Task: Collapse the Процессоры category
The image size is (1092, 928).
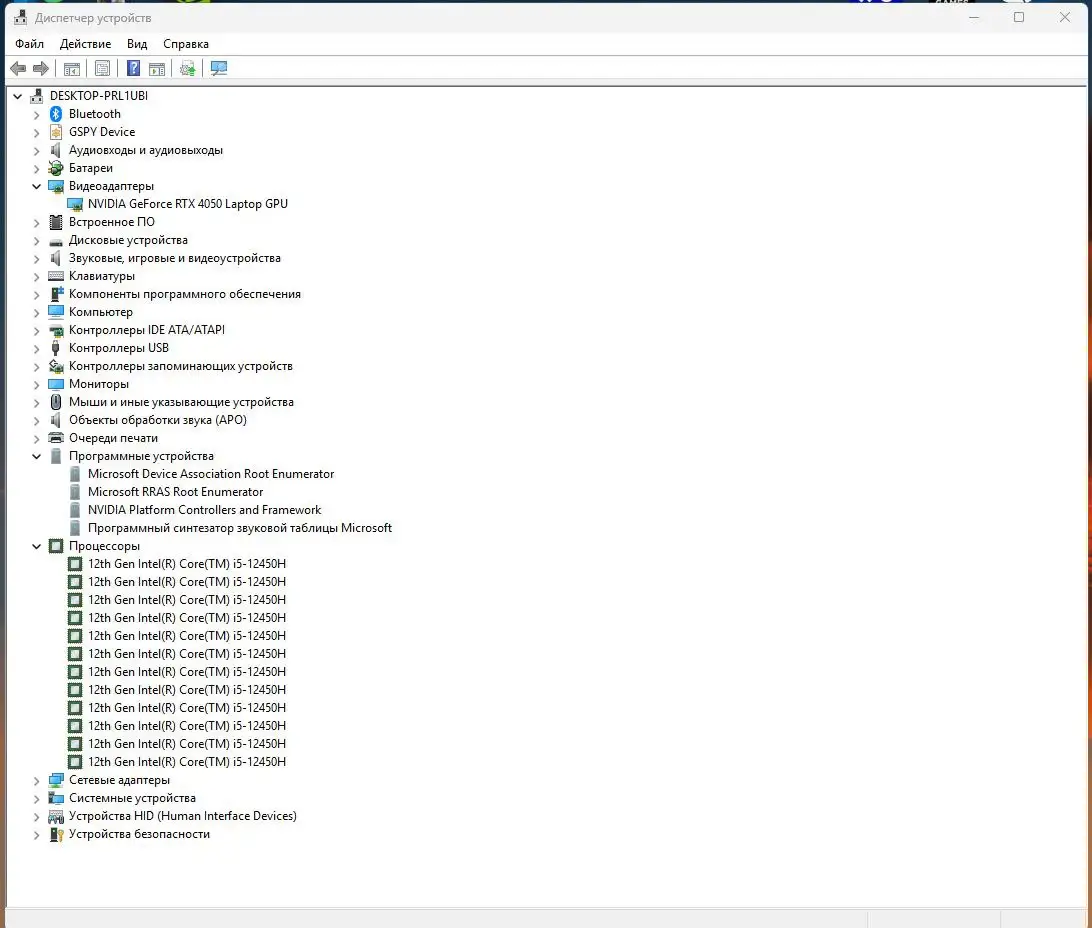Action: click(37, 546)
